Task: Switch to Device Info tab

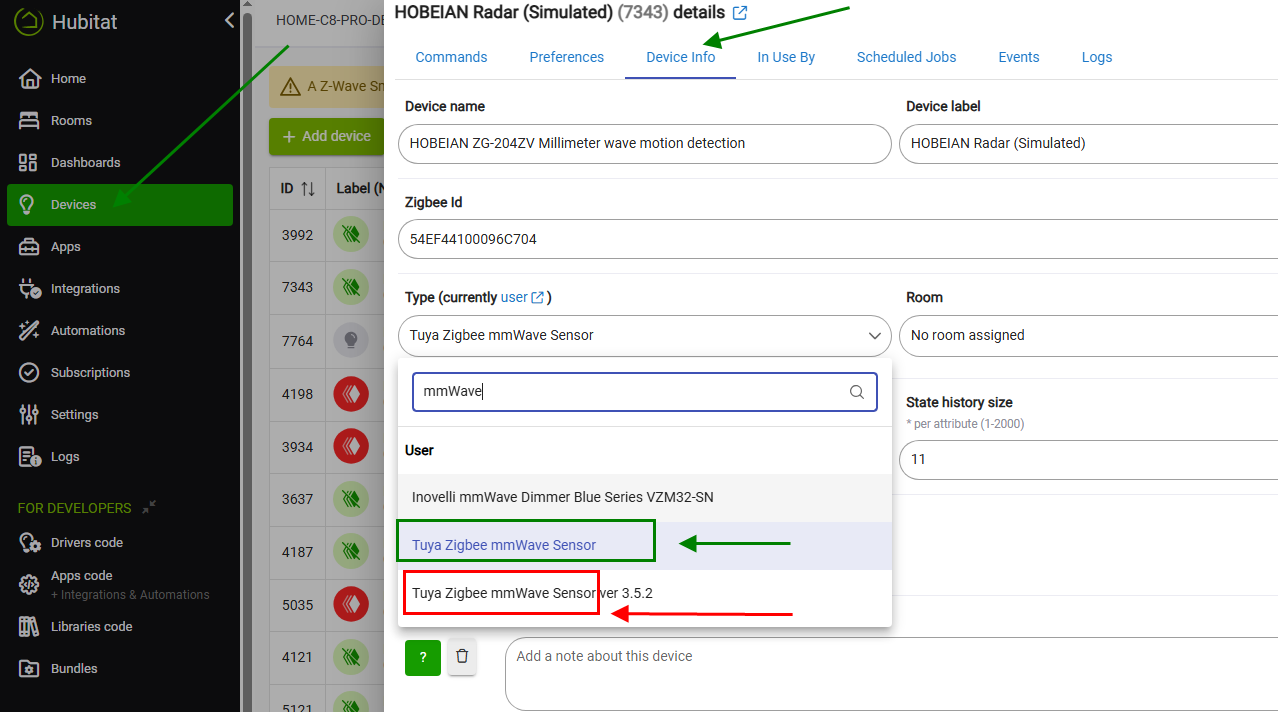Action: pyautogui.click(x=681, y=57)
